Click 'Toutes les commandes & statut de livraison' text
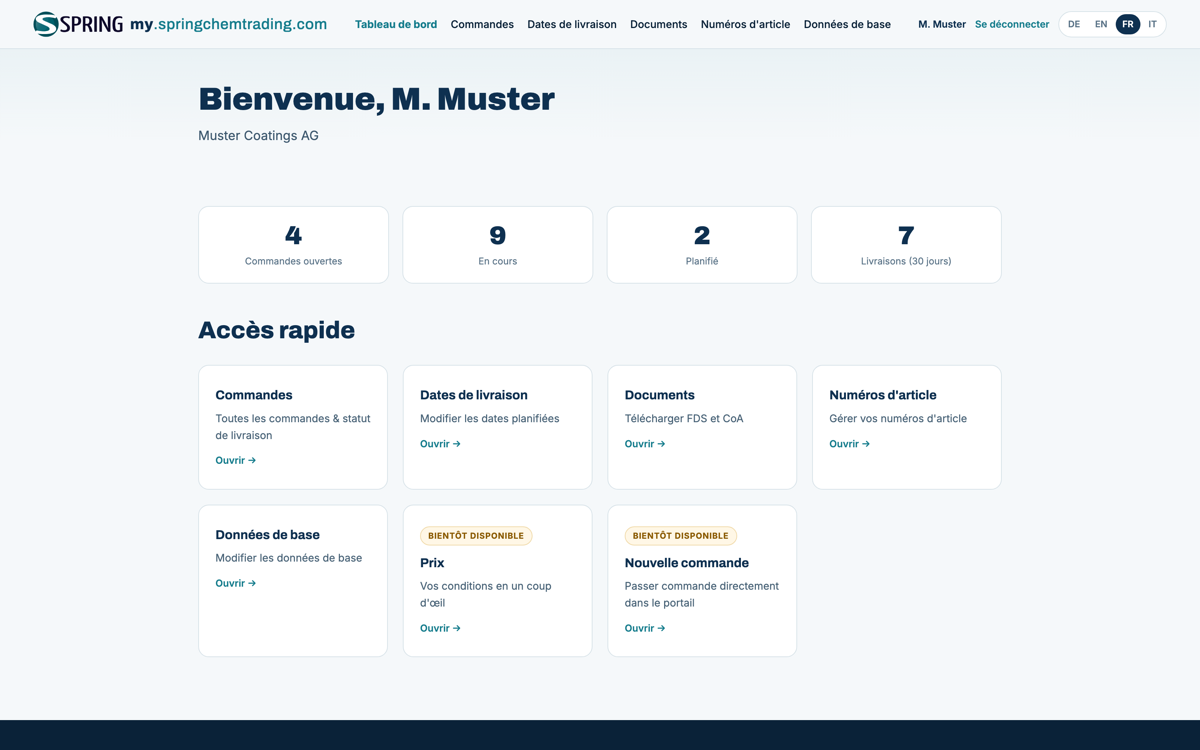This screenshot has height=750, width=1200. click(293, 427)
